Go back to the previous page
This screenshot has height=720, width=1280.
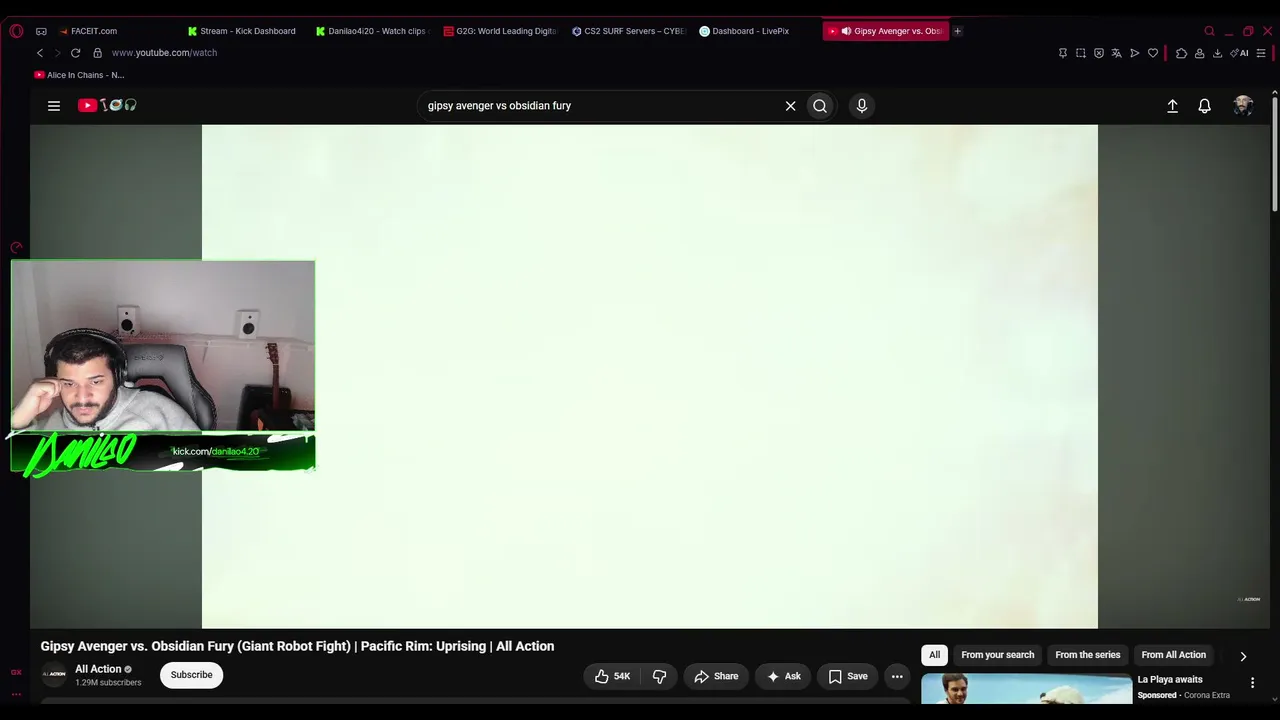pos(40,53)
